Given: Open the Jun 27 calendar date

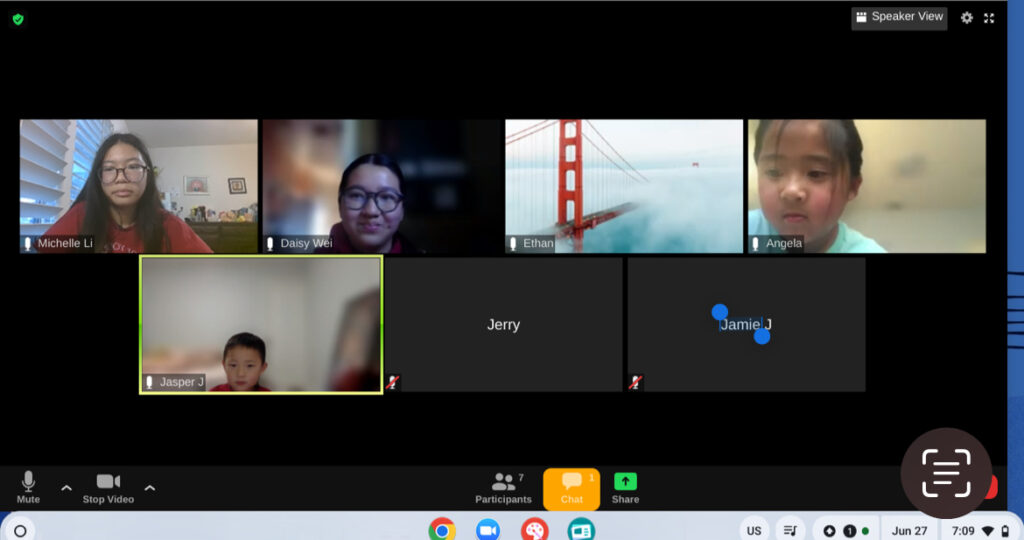Looking at the screenshot, I should point(909,531).
